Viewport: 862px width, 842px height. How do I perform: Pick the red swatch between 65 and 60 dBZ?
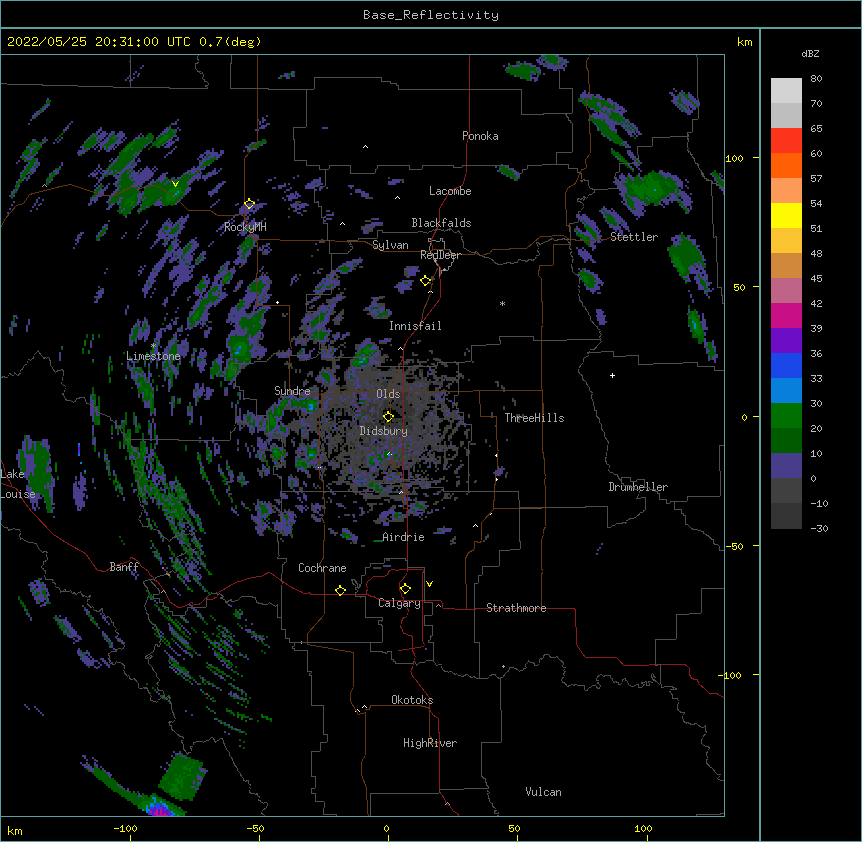(786, 141)
